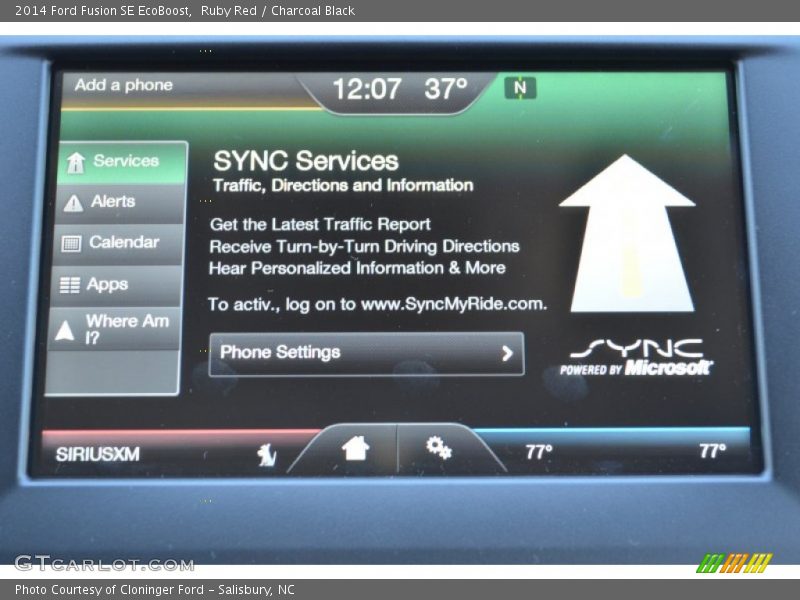The width and height of the screenshot is (800, 600).
Task: Tap Get the Latest Traffic Report
Action: (x=320, y=224)
